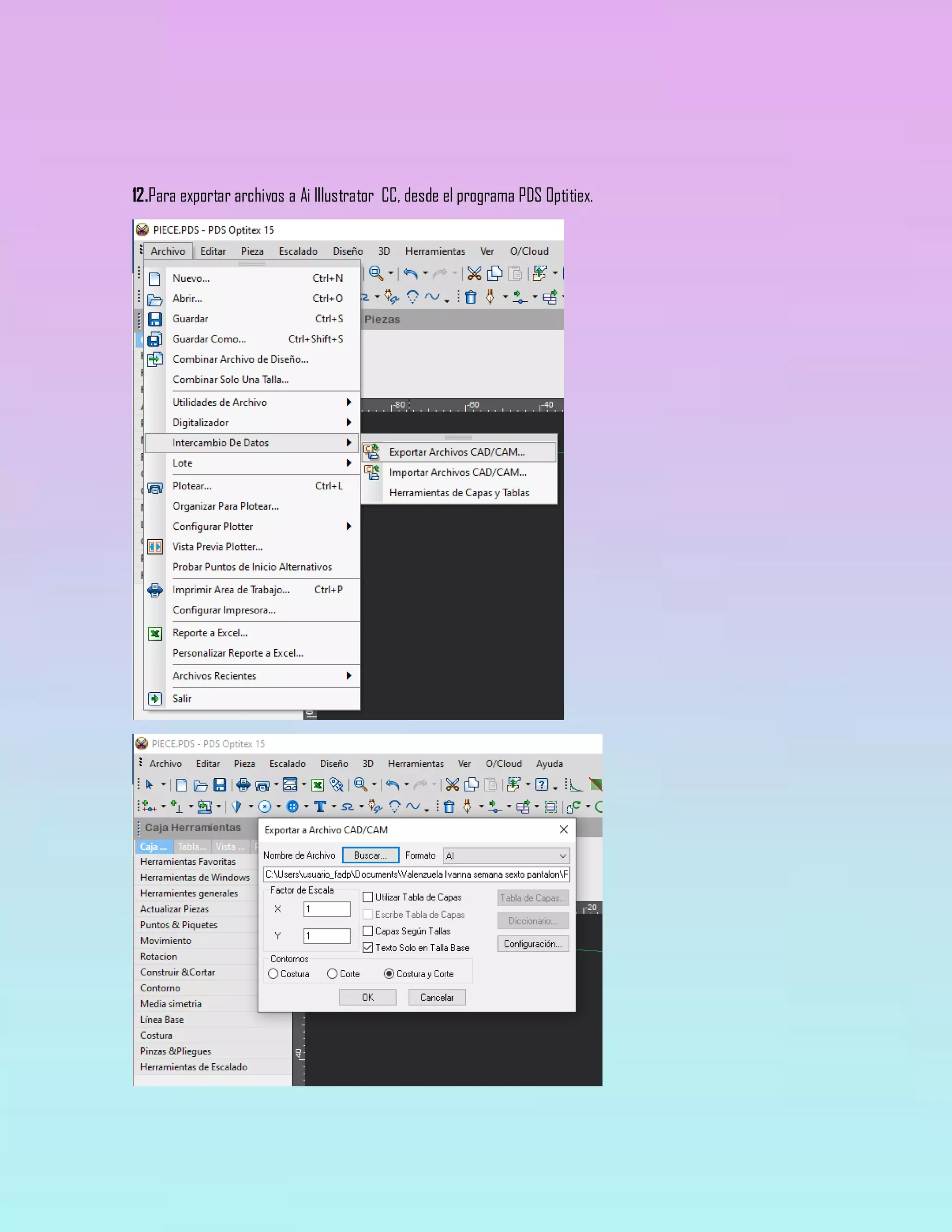Click the Save floppy icon in export dialog window toolbar
The width and height of the screenshot is (952, 1232).
pos(220,785)
